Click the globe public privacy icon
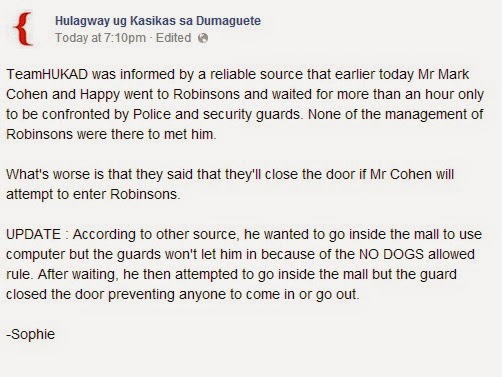 [x=203, y=38]
